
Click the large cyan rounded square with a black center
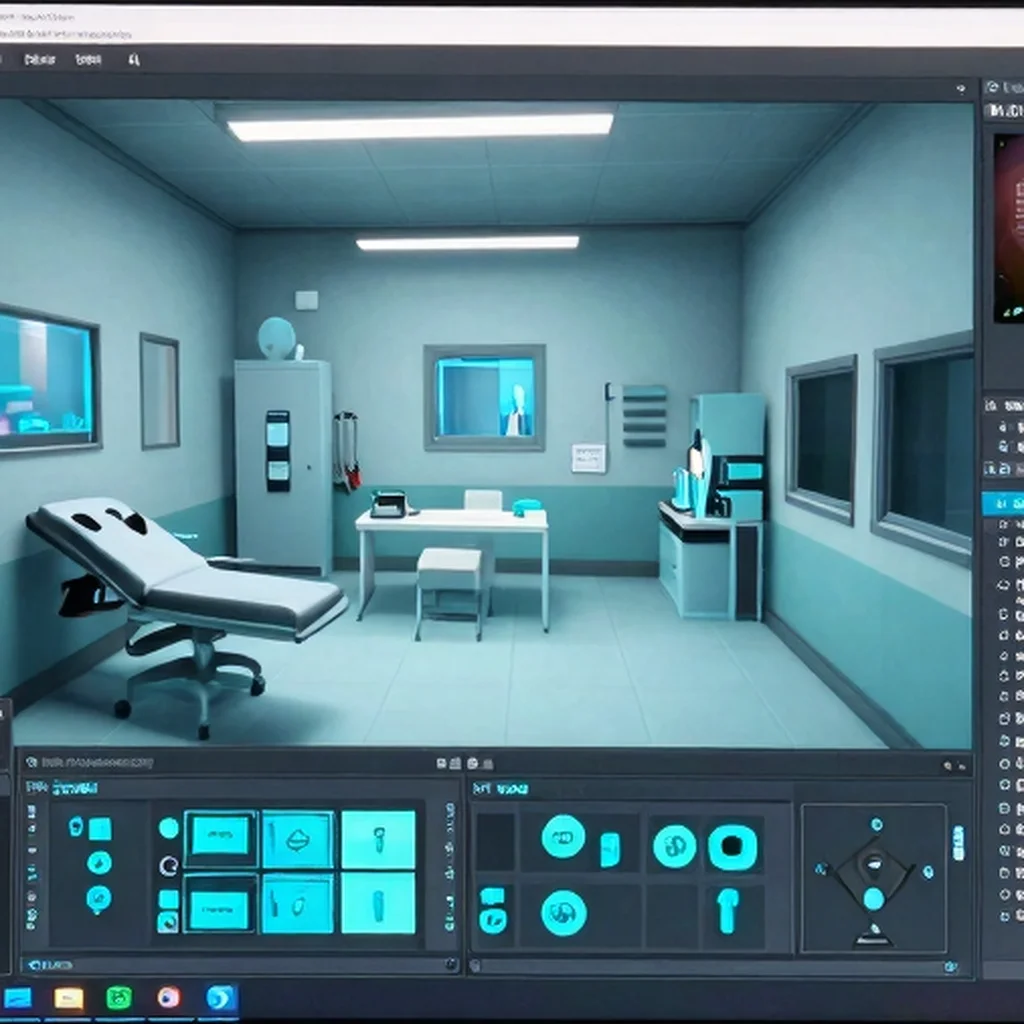[733, 847]
